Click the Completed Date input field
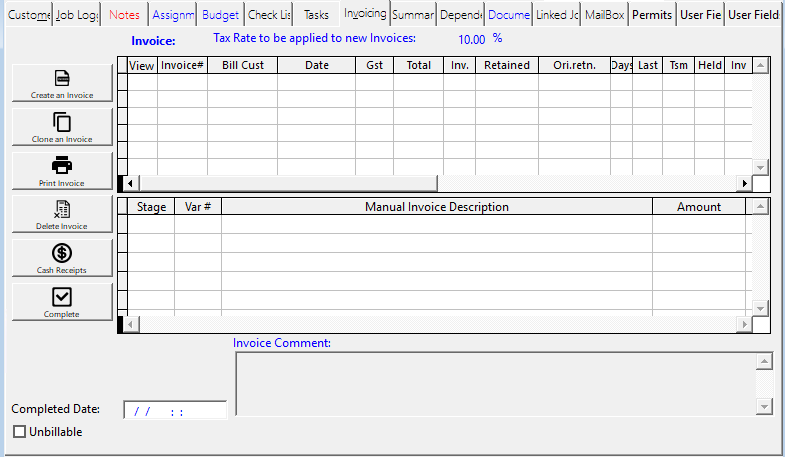The image size is (785, 457). point(175,410)
